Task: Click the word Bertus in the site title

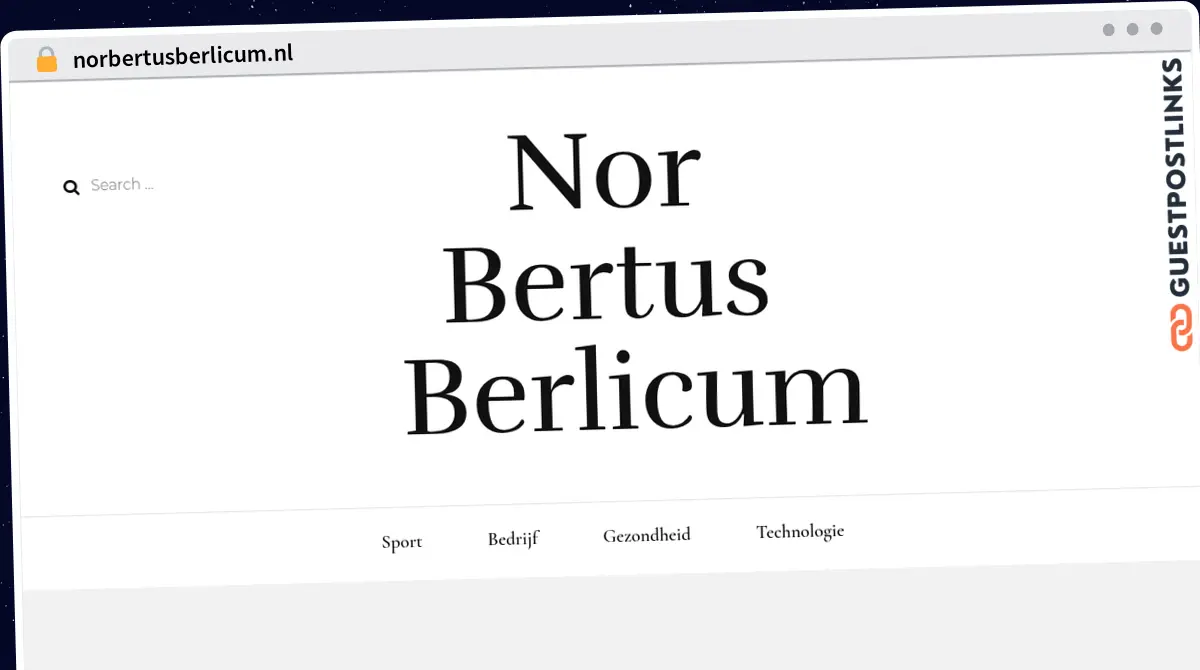Action: pyautogui.click(x=607, y=284)
